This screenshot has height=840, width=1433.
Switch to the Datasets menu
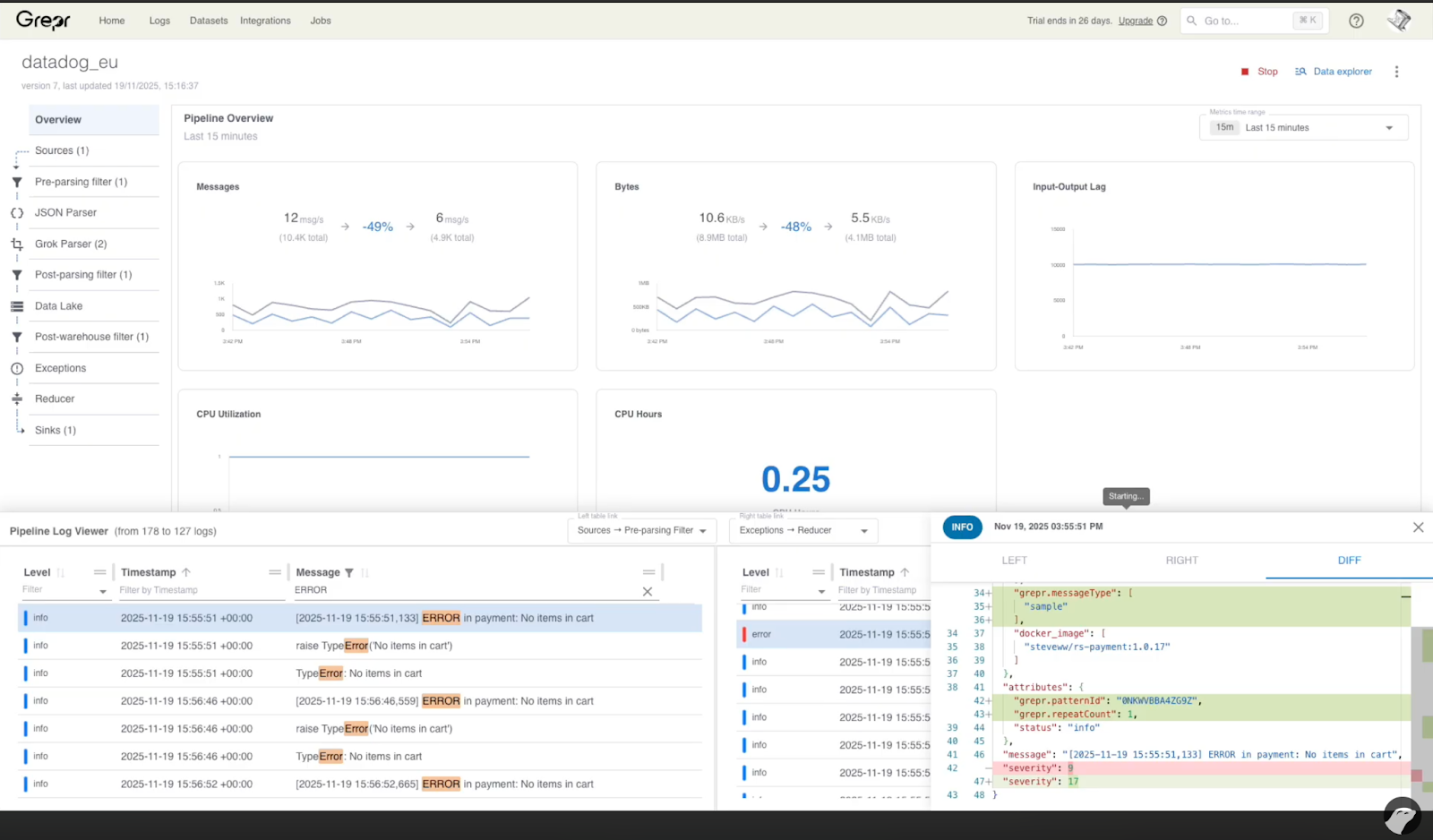click(x=209, y=21)
